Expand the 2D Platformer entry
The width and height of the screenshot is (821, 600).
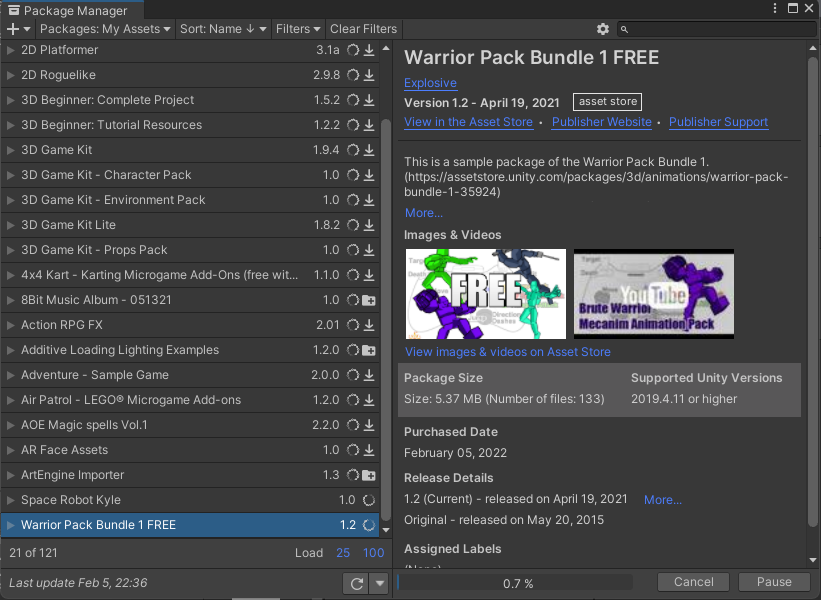10,50
